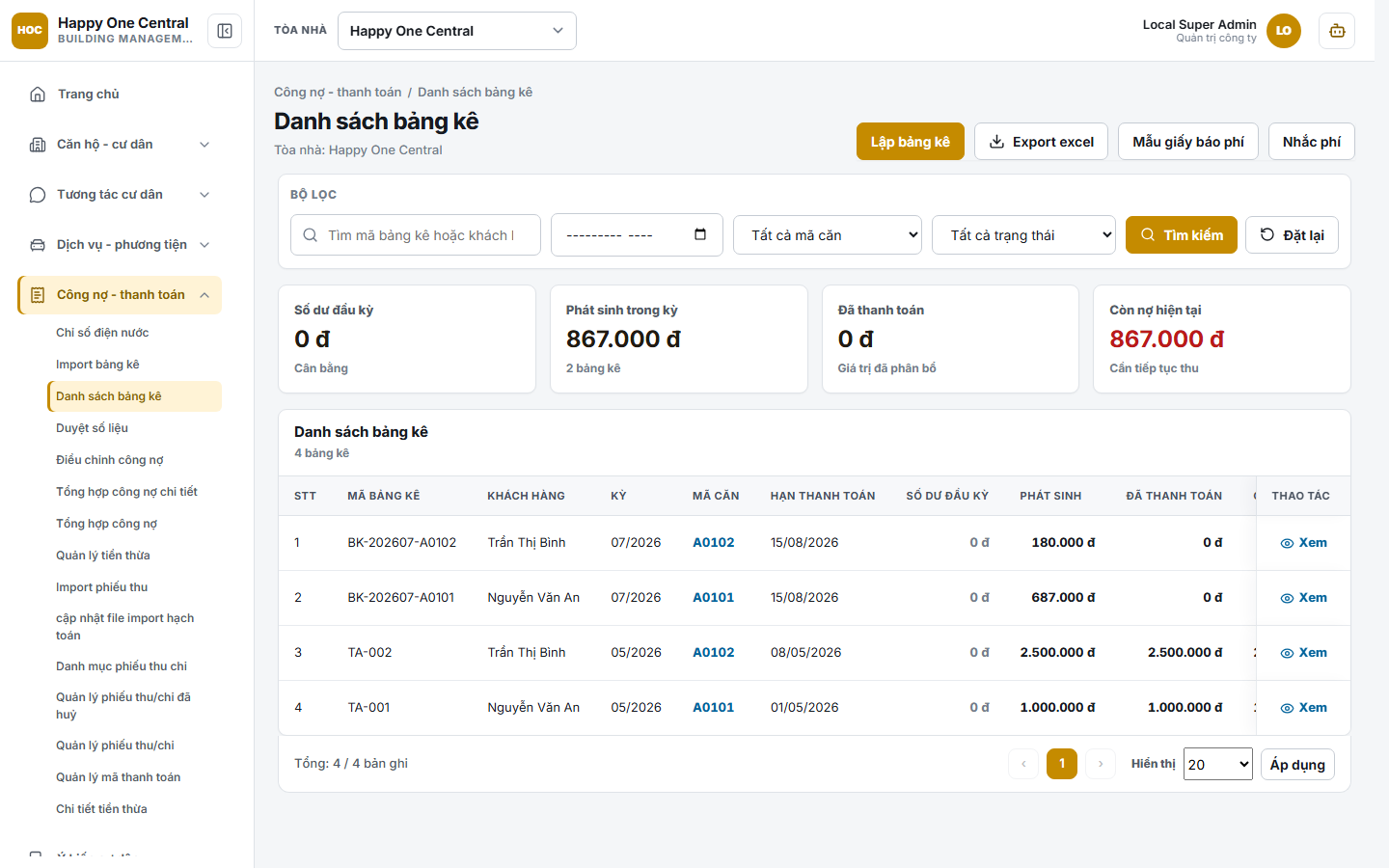Expand Tương tác cư dân chevron
This screenshot has height=868, width=1389.
pyautogui.click(x=204, y=195)
